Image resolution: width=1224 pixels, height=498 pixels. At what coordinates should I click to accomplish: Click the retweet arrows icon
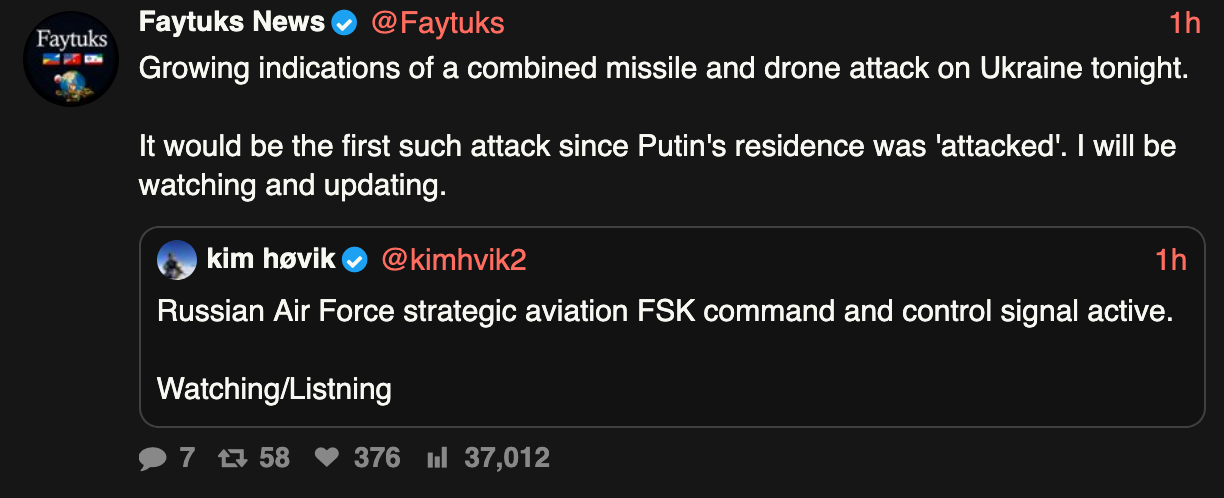(233, 458)
